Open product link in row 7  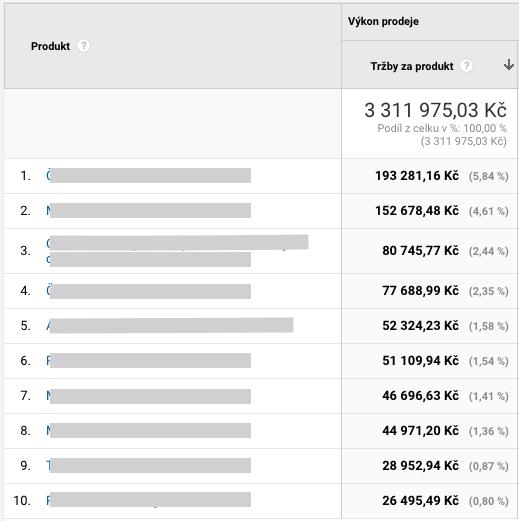[x=149, y=396]
